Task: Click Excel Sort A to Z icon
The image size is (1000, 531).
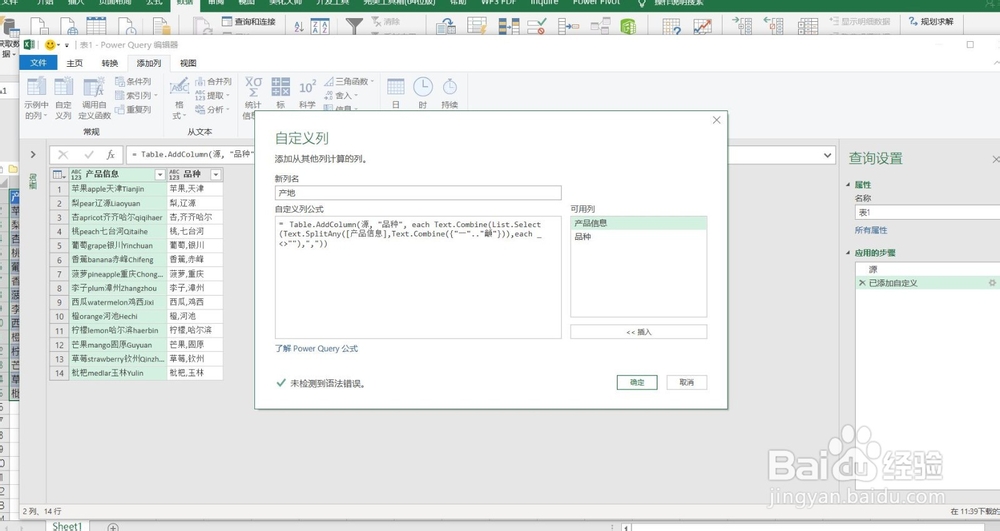Action: (x=299, y=26)
